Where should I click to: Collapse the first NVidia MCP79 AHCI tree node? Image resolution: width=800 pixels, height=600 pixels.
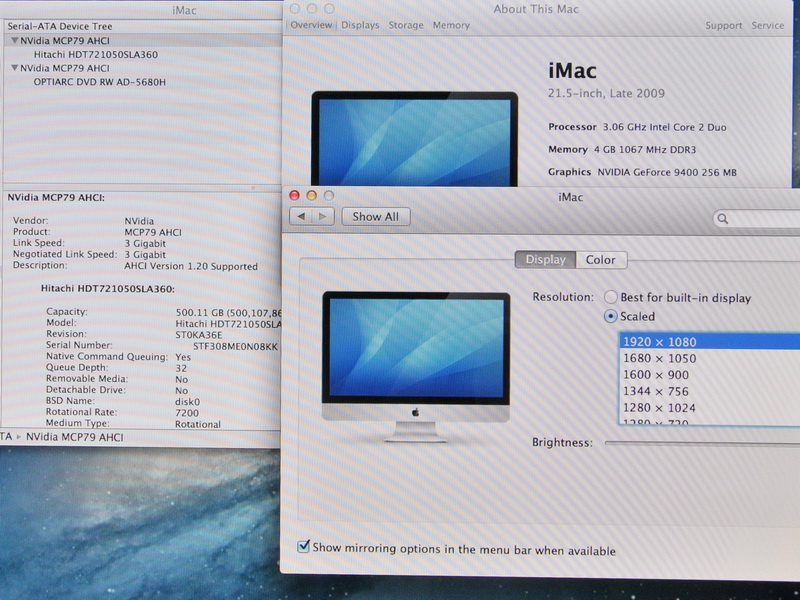click(15, 40)
